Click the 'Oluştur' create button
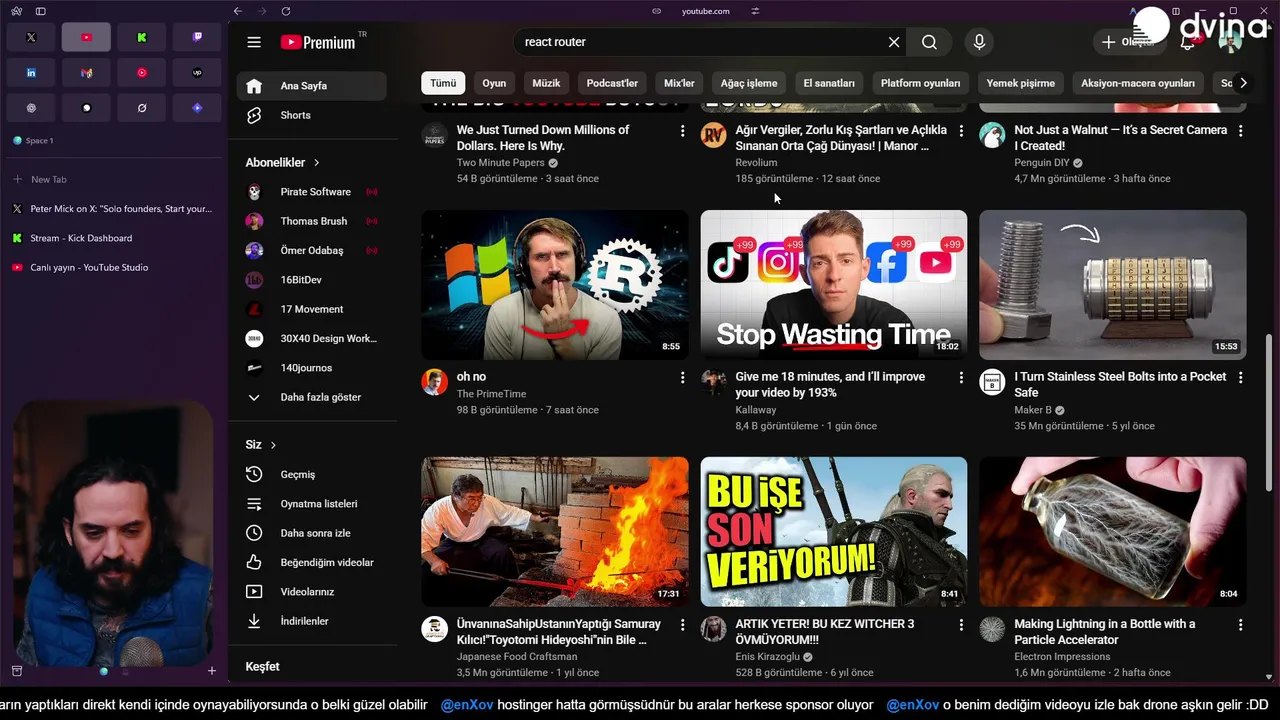 click(x=1127, y=42)
